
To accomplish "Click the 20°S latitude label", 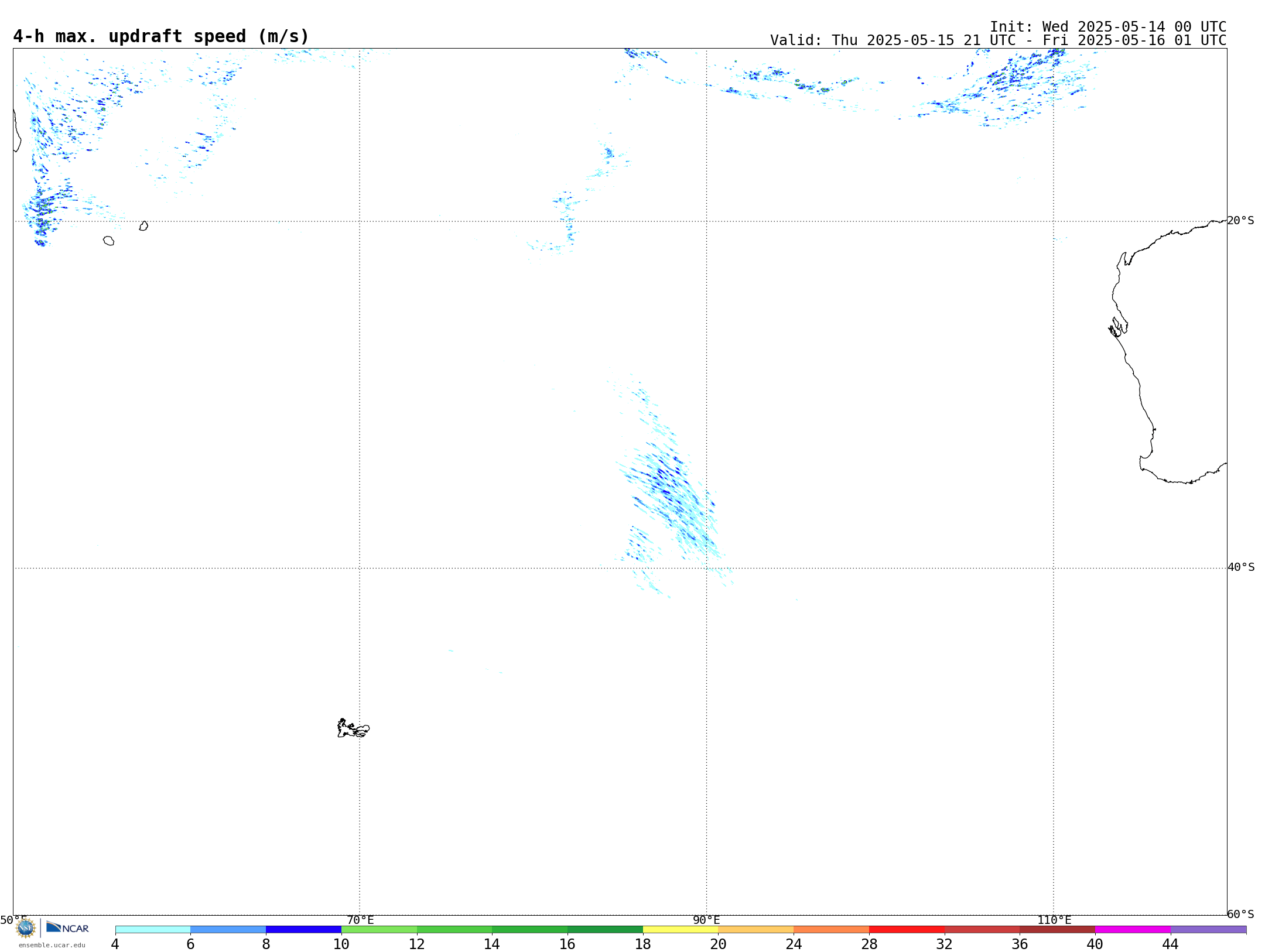I will tap(1240, 221).
